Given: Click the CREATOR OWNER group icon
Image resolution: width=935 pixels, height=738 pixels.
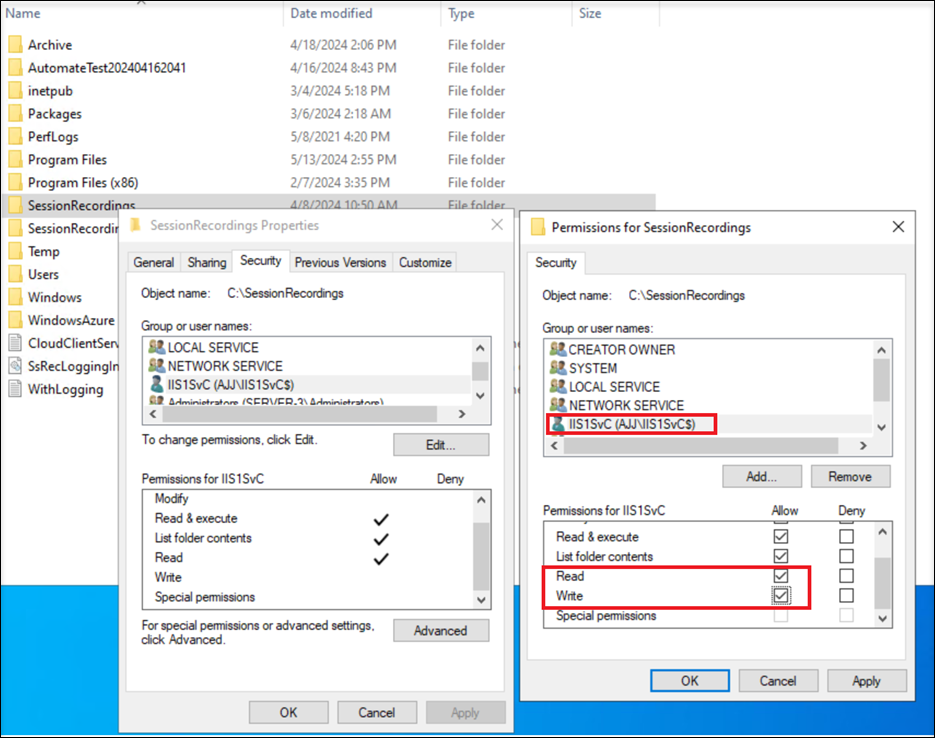Looking at the screenshot, I should click(558, 349).
